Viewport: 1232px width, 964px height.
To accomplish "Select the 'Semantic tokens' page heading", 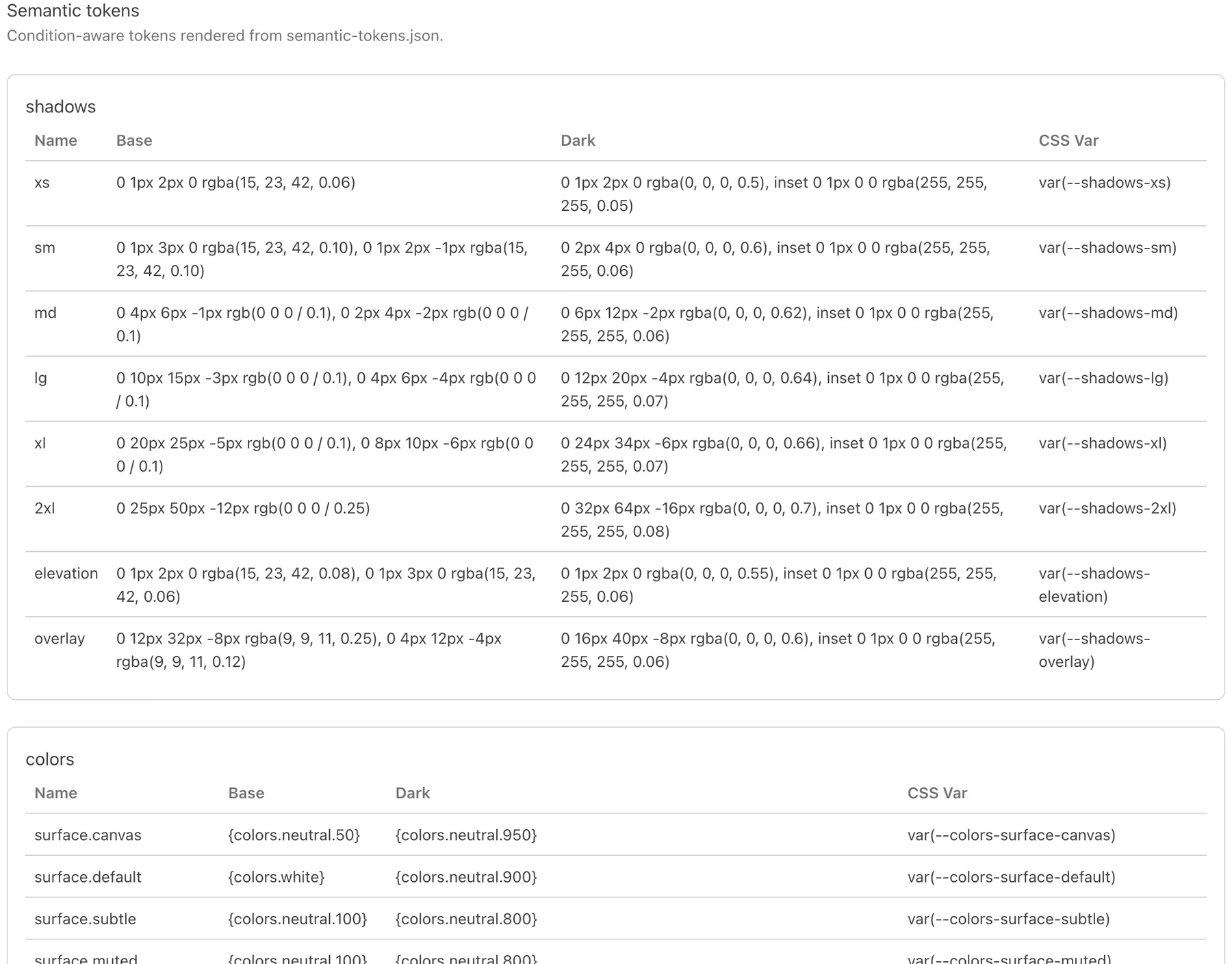I will pyautogui.click(x=73, y=11).
